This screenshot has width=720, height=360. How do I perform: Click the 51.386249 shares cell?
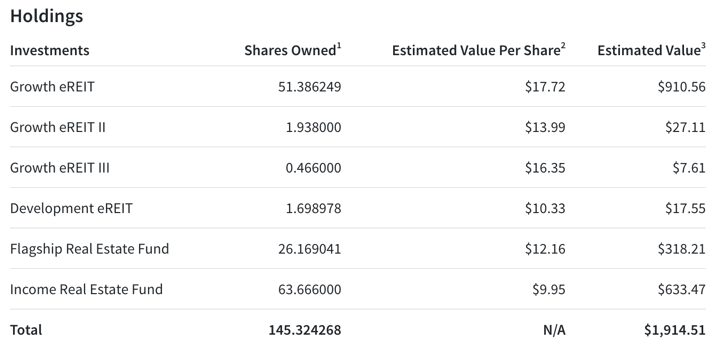309,87
